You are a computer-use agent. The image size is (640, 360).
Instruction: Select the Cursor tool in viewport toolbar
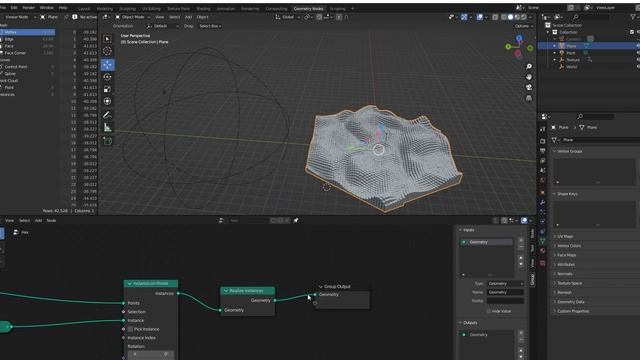tap(107, 51)
